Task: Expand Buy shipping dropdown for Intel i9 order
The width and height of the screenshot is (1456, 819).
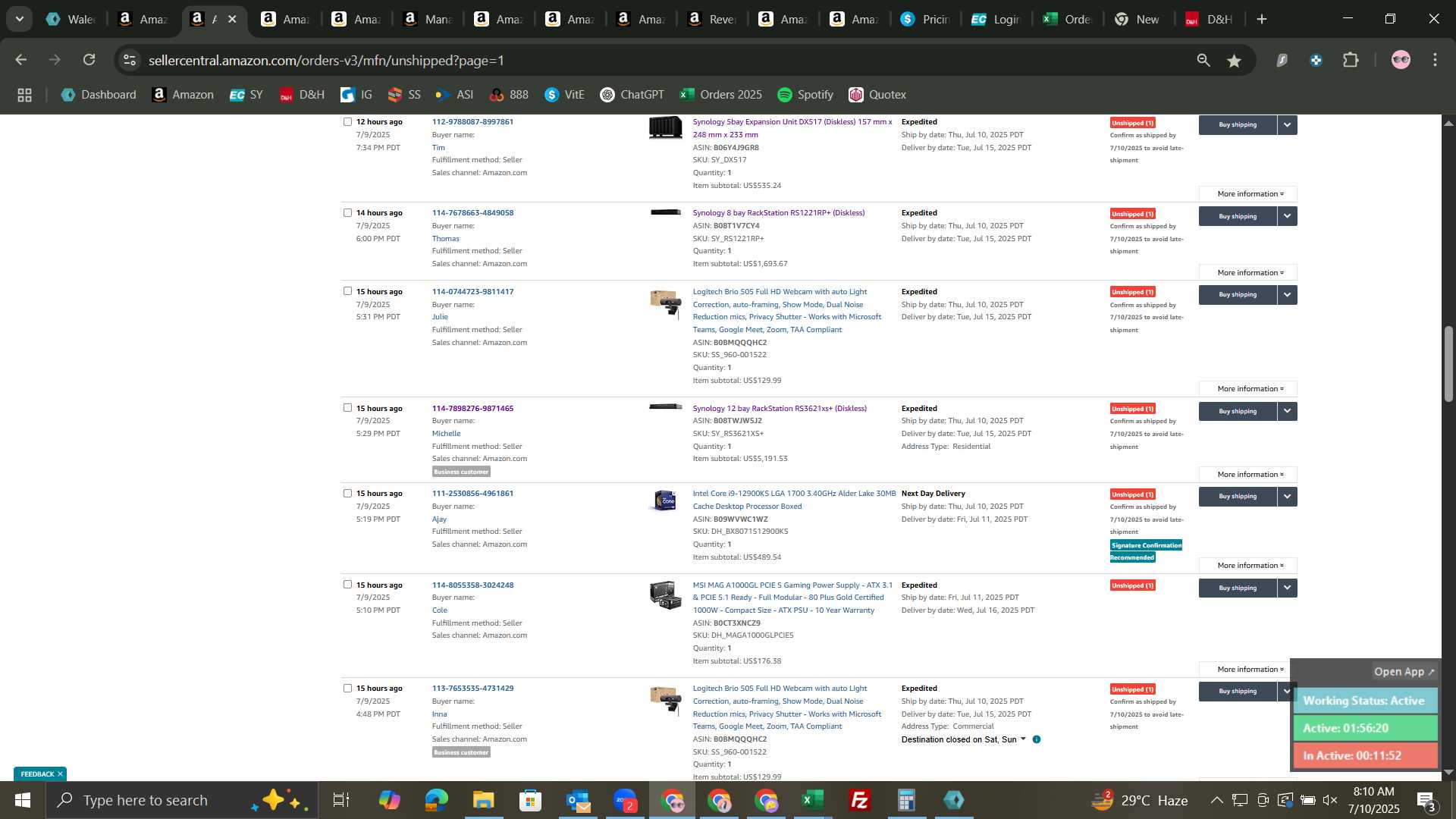Action: (x=1287, y=496)
